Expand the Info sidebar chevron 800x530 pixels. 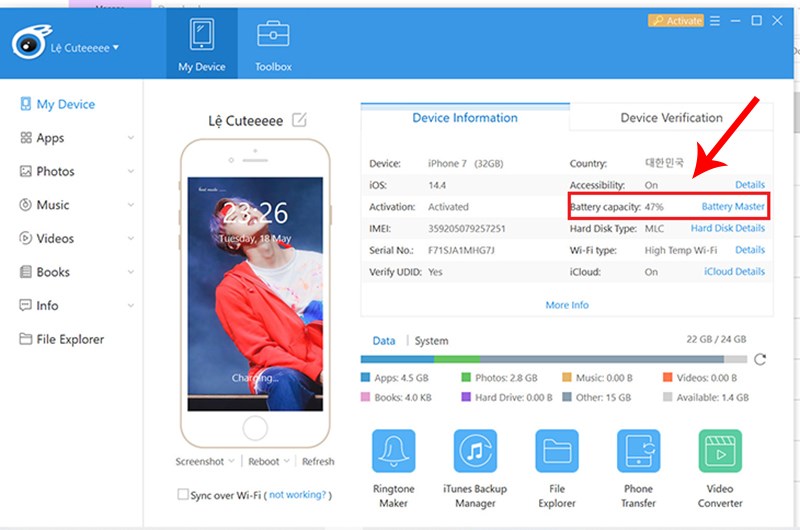[131, 306]
